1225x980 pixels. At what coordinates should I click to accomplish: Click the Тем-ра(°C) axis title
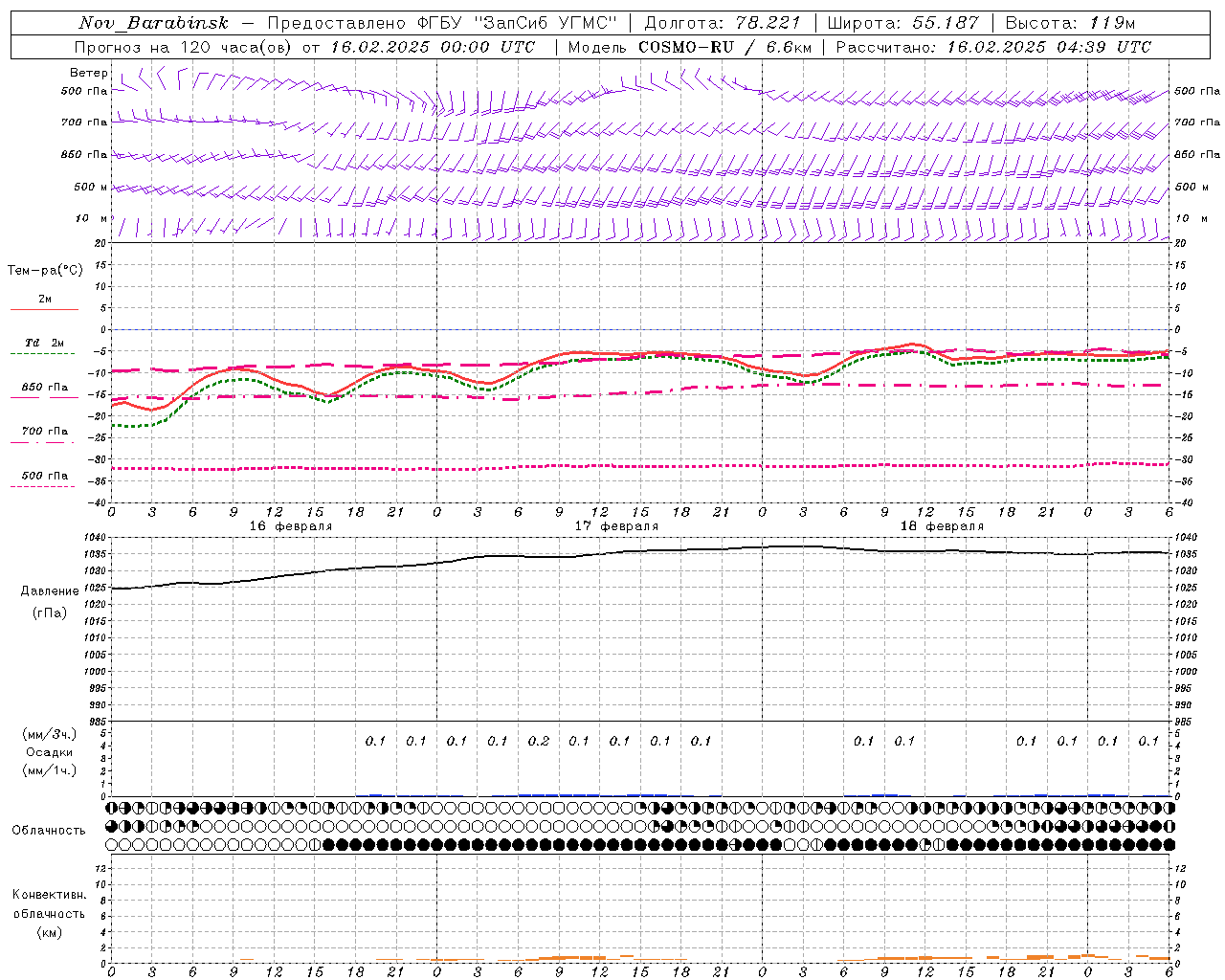[45, 271]
